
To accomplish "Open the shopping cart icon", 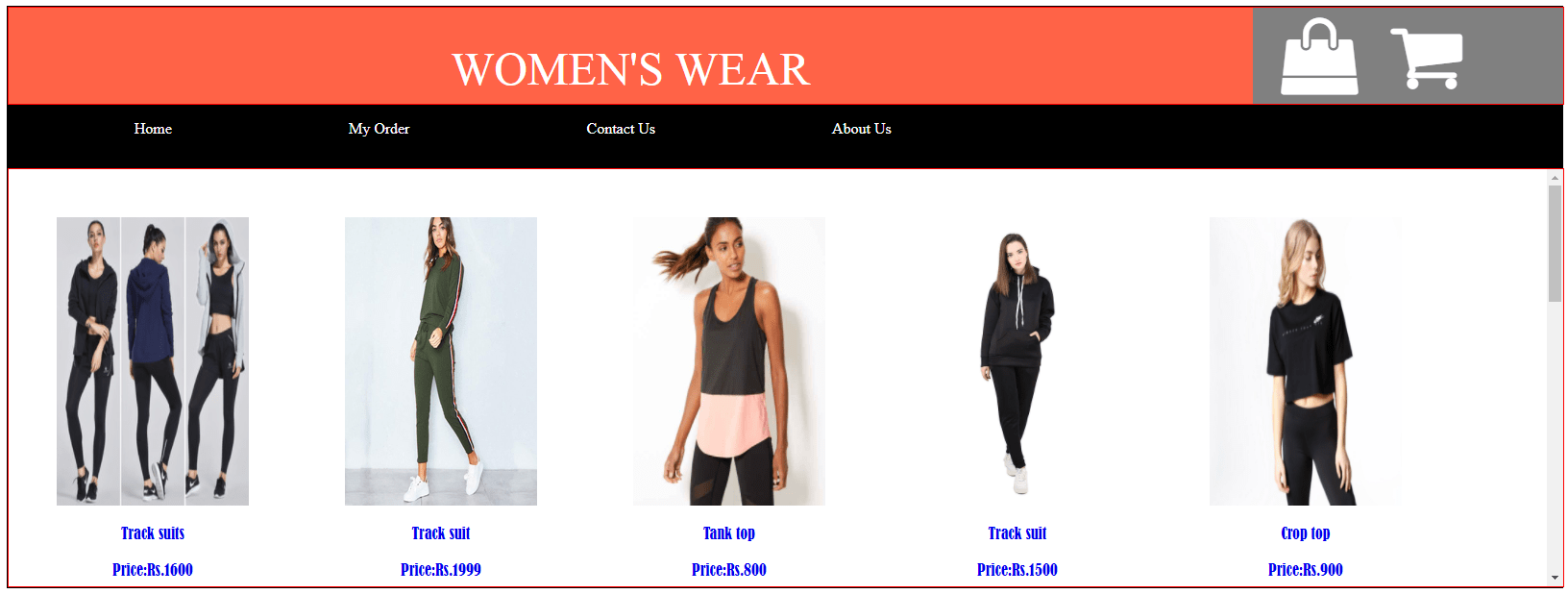I will click(1427, 58).
